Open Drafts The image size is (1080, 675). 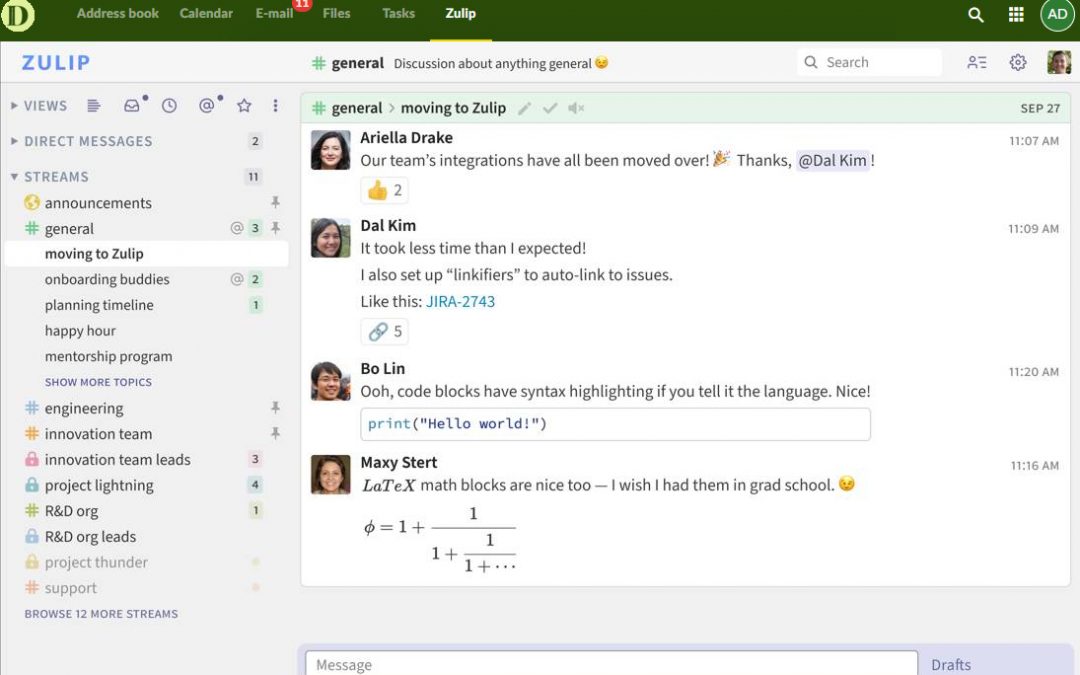click(x=951, y=665)
